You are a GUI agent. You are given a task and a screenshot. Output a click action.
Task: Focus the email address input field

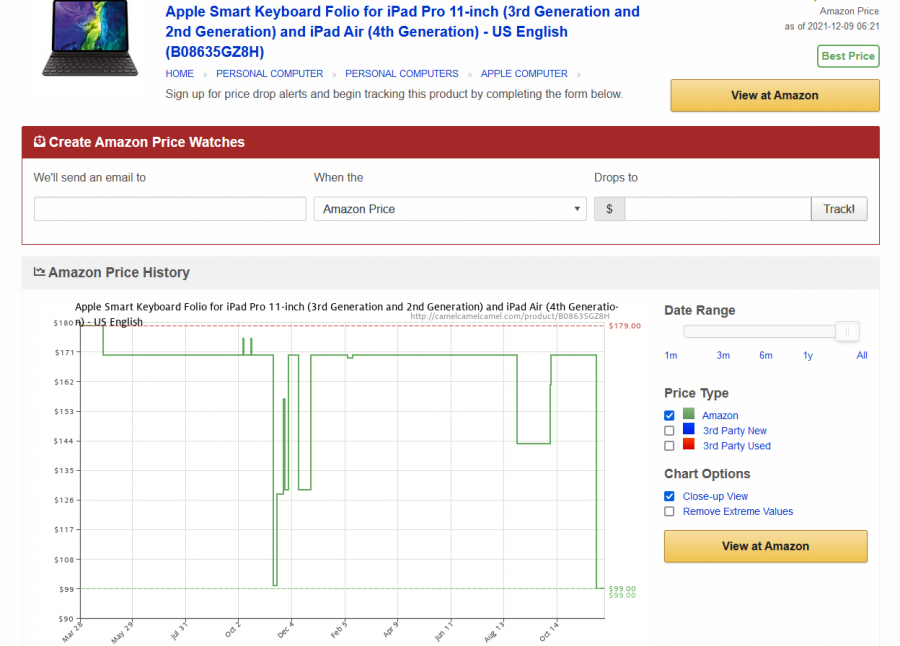(x=170, y=209)
